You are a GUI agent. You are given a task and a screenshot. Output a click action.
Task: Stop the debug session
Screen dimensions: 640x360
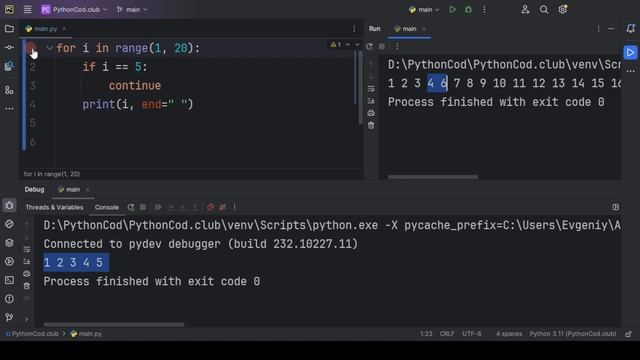(x=143, y=207)
